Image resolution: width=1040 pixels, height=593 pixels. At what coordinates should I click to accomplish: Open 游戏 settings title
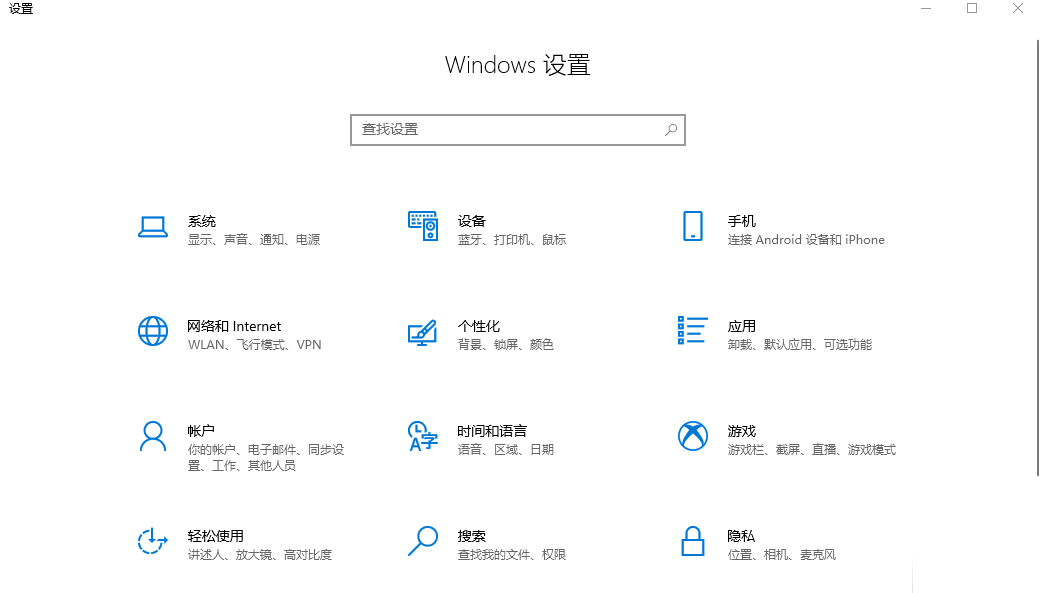pos(742,431)
